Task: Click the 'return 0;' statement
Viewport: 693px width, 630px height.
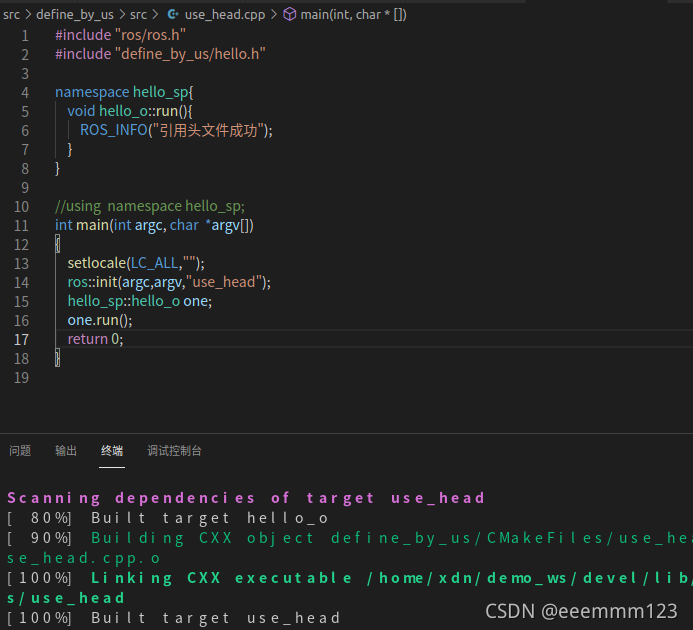Action: 95,339
